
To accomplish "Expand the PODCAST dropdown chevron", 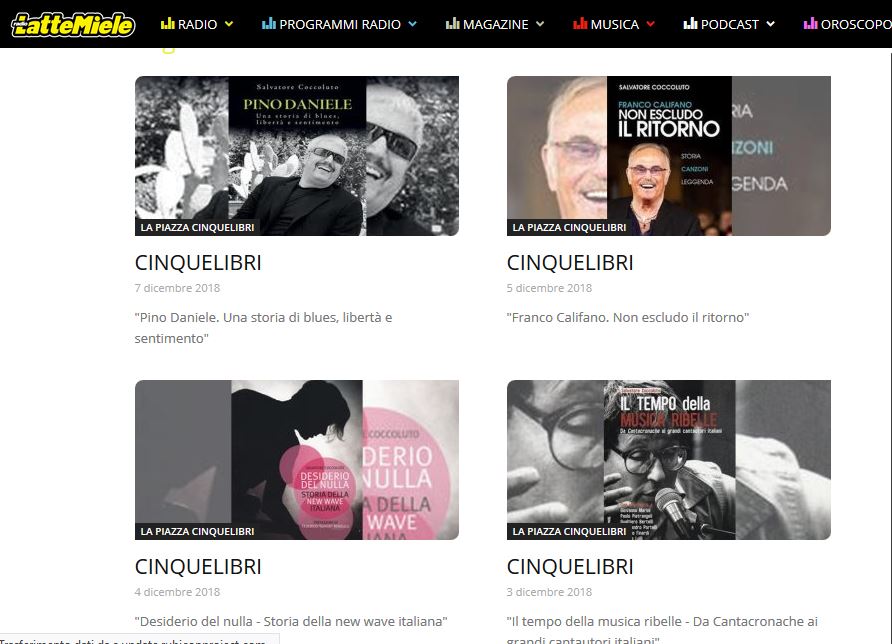I will pos(770,24).
